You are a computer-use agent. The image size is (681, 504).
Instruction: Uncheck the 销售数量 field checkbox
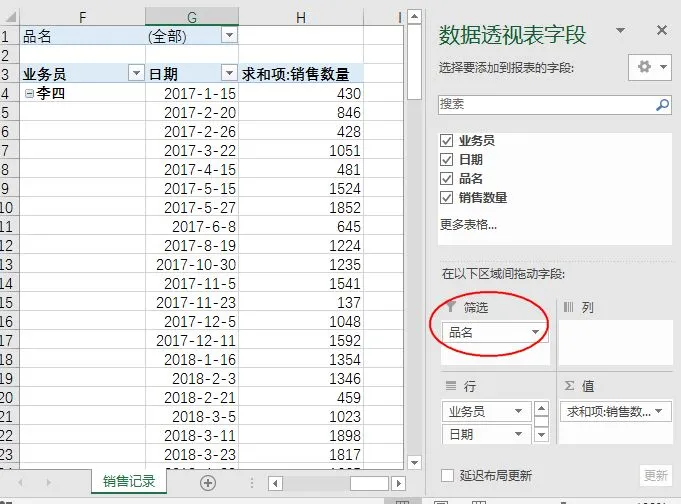446,198
